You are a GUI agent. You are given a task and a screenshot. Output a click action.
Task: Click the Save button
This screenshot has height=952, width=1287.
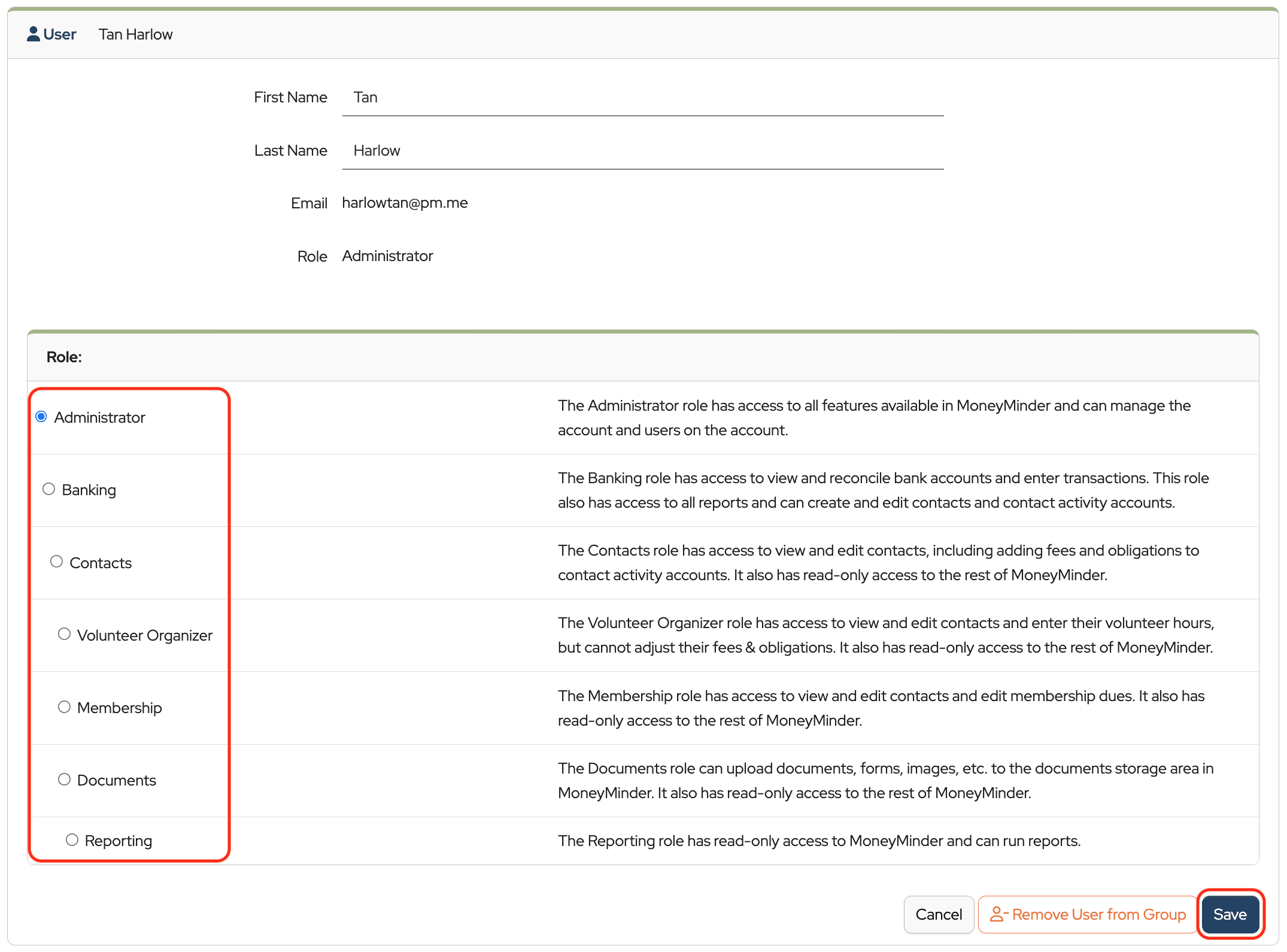[x=1230, y=914]
